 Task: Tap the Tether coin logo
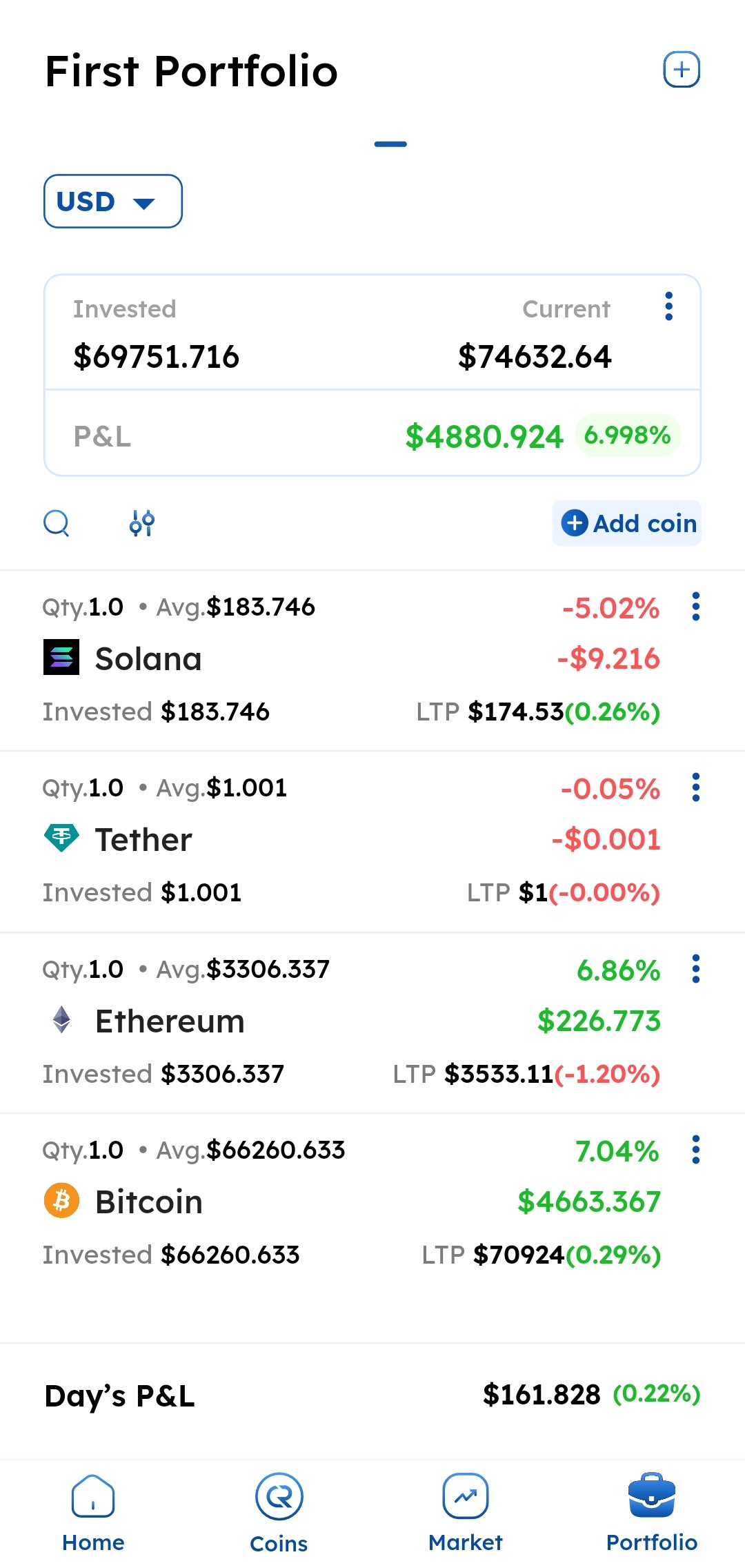coord(61,839)
